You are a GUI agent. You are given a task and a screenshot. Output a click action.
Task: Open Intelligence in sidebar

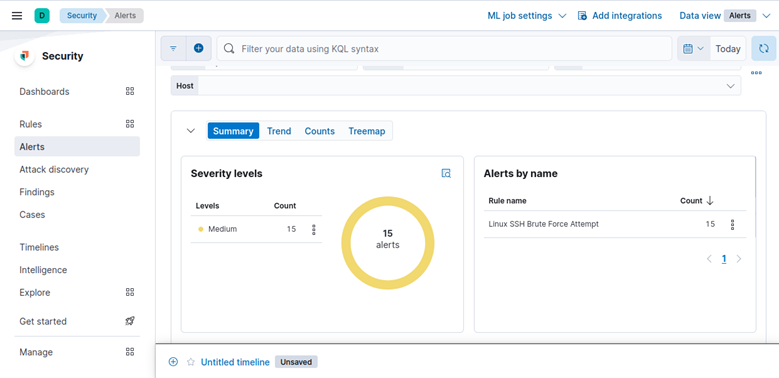pos(43,270)
